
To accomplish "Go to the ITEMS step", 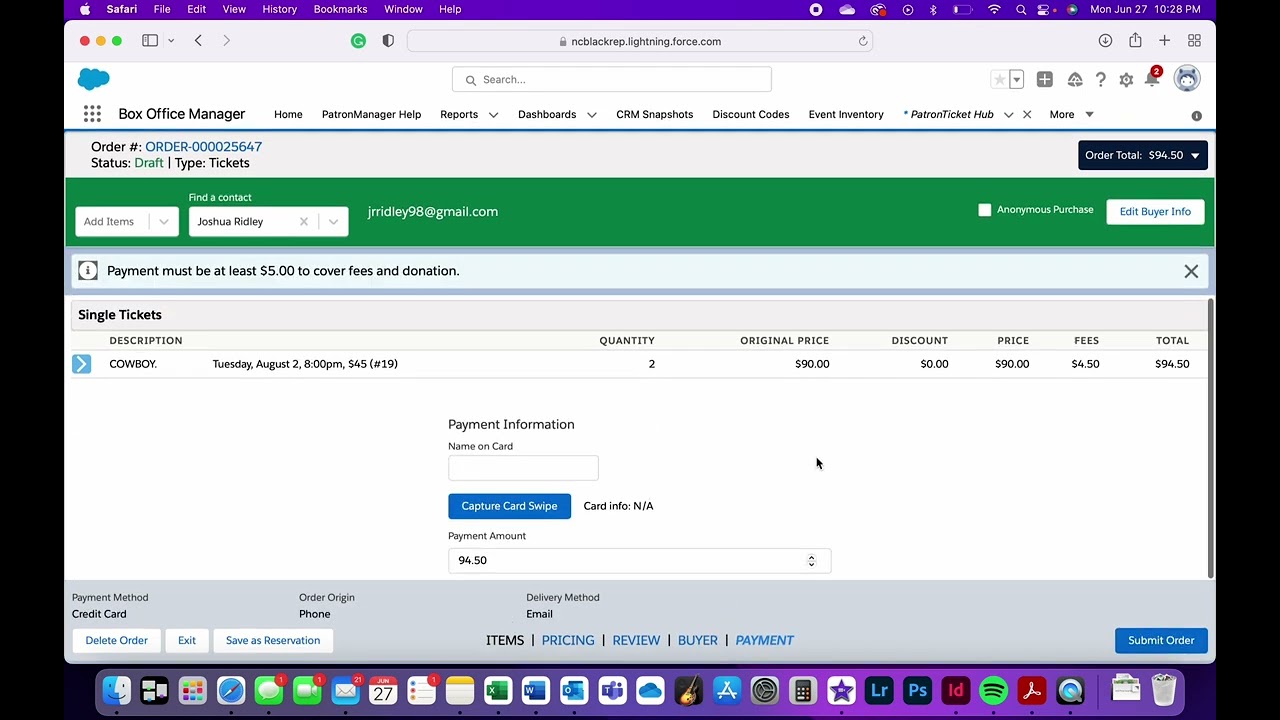I will coord(505,640).
